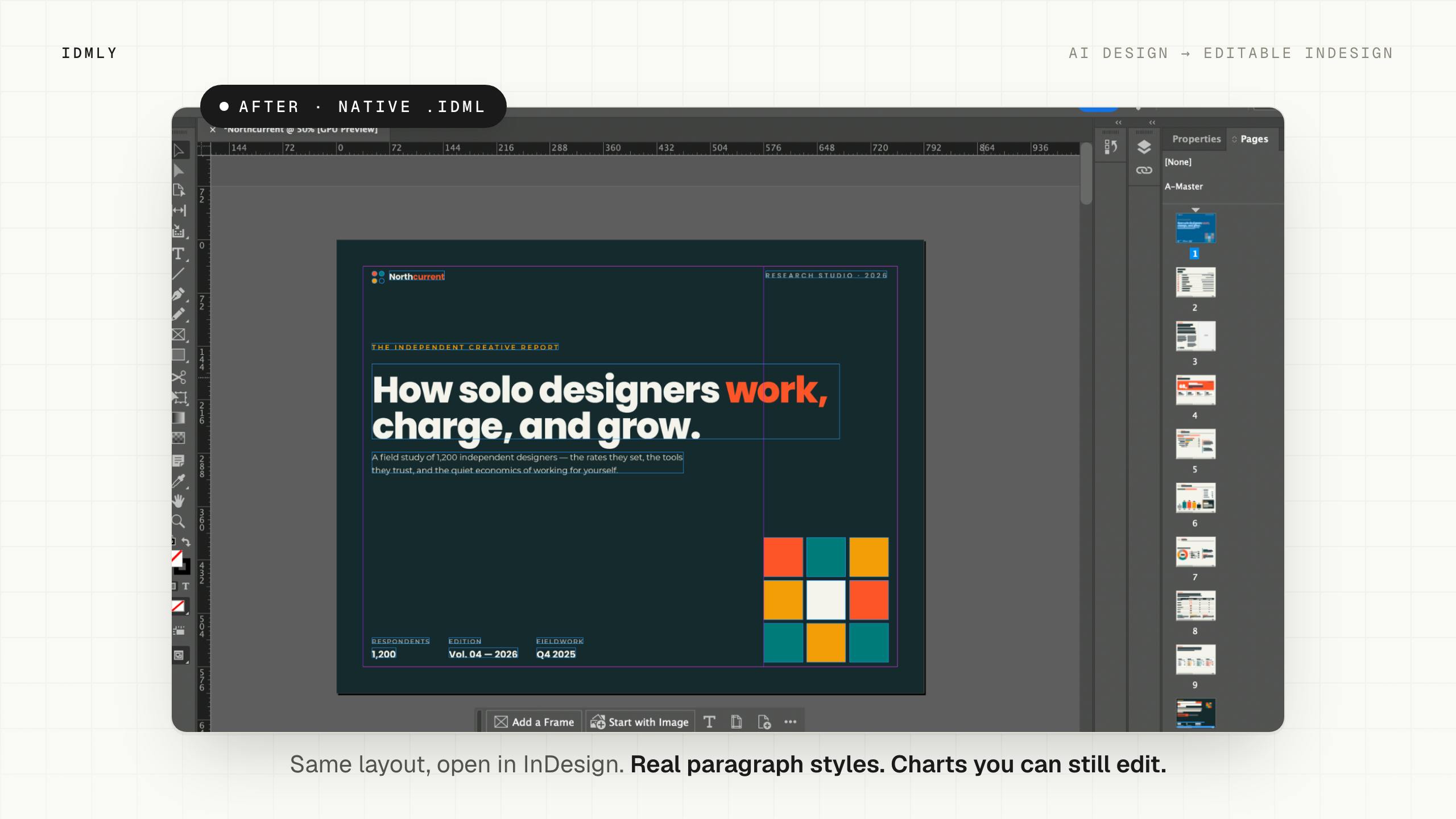The width and height of the screenshot is (1456, 819).
Task: Collapse the Layers and Links dock
Action: click(x=1152, y=122)
